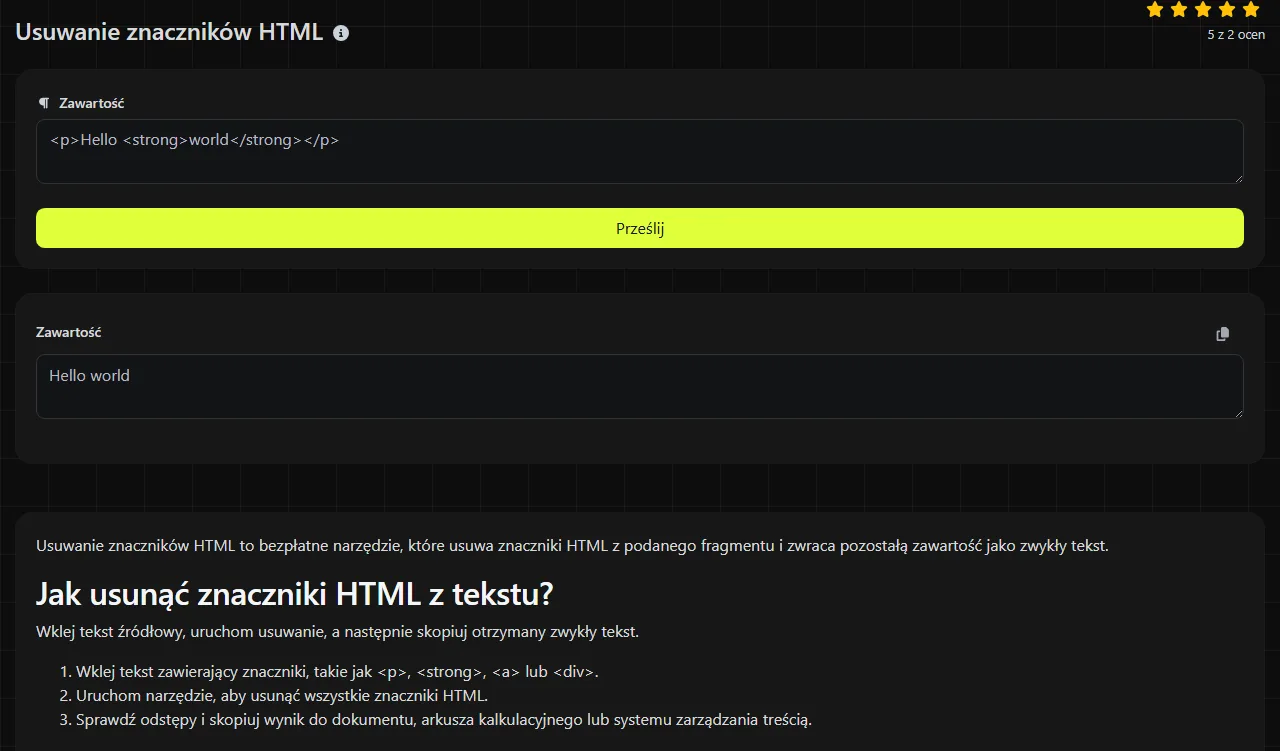Click the info icon beside the page title
1280x751 pixels.
point(341,33)
